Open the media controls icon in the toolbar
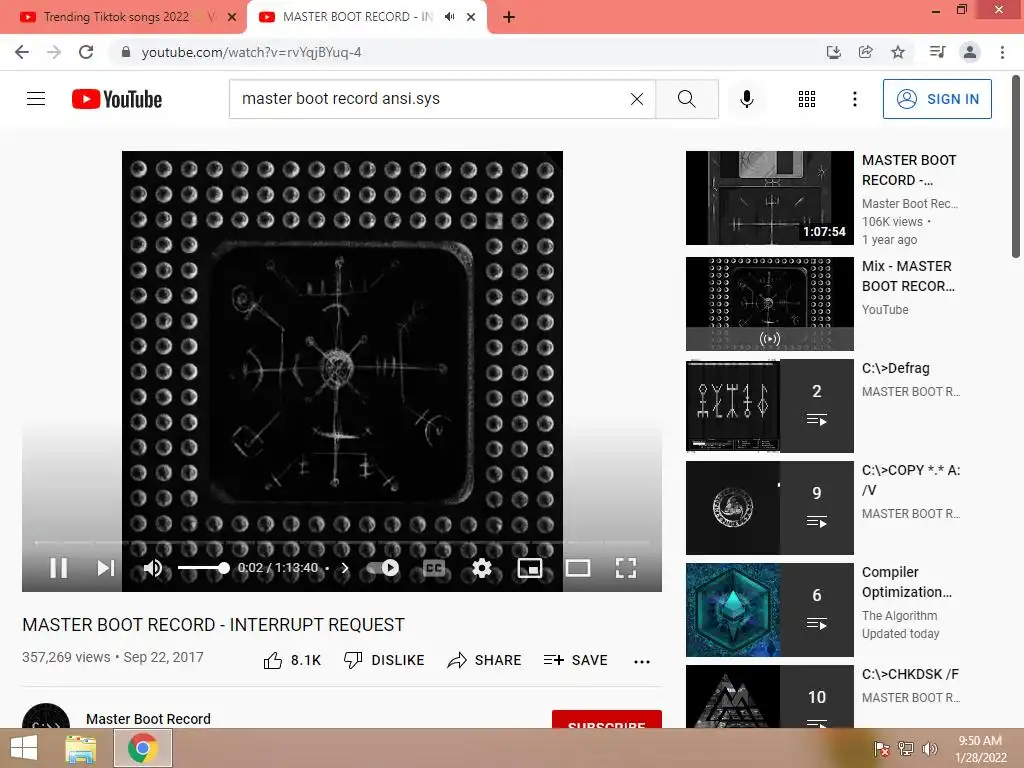The image size is (1024, 768). pos(937,52)
